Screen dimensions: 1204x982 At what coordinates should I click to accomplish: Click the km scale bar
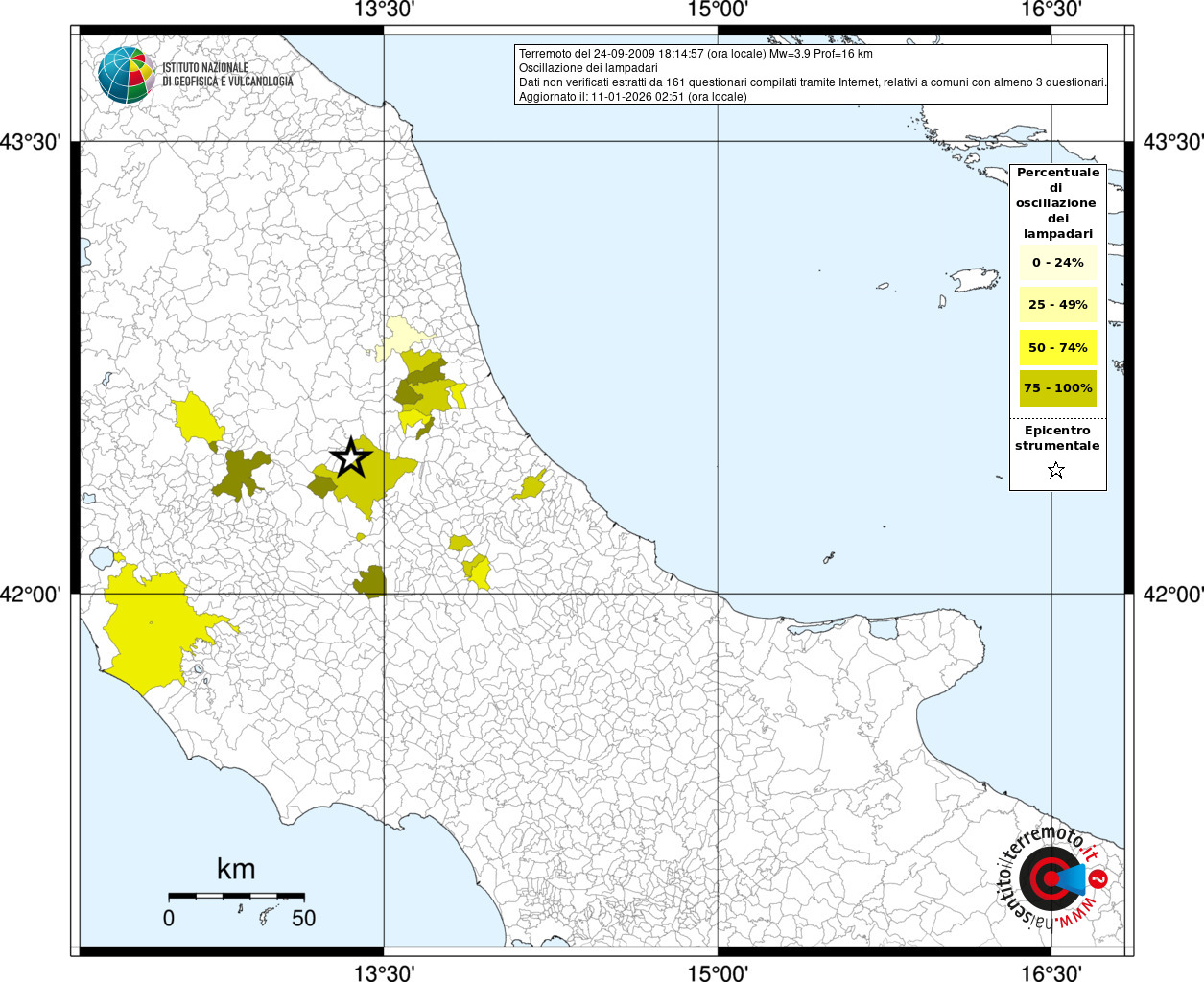(x=236, y=896)
